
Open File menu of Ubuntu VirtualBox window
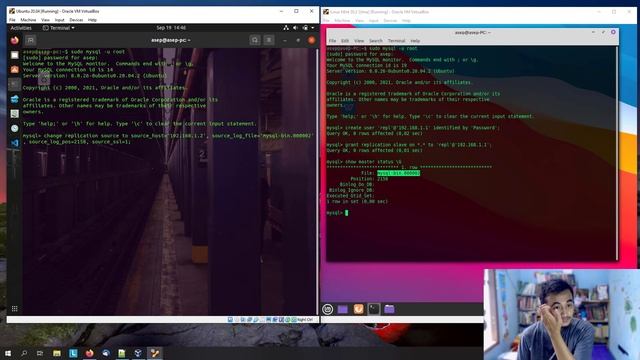pos(12,20)
